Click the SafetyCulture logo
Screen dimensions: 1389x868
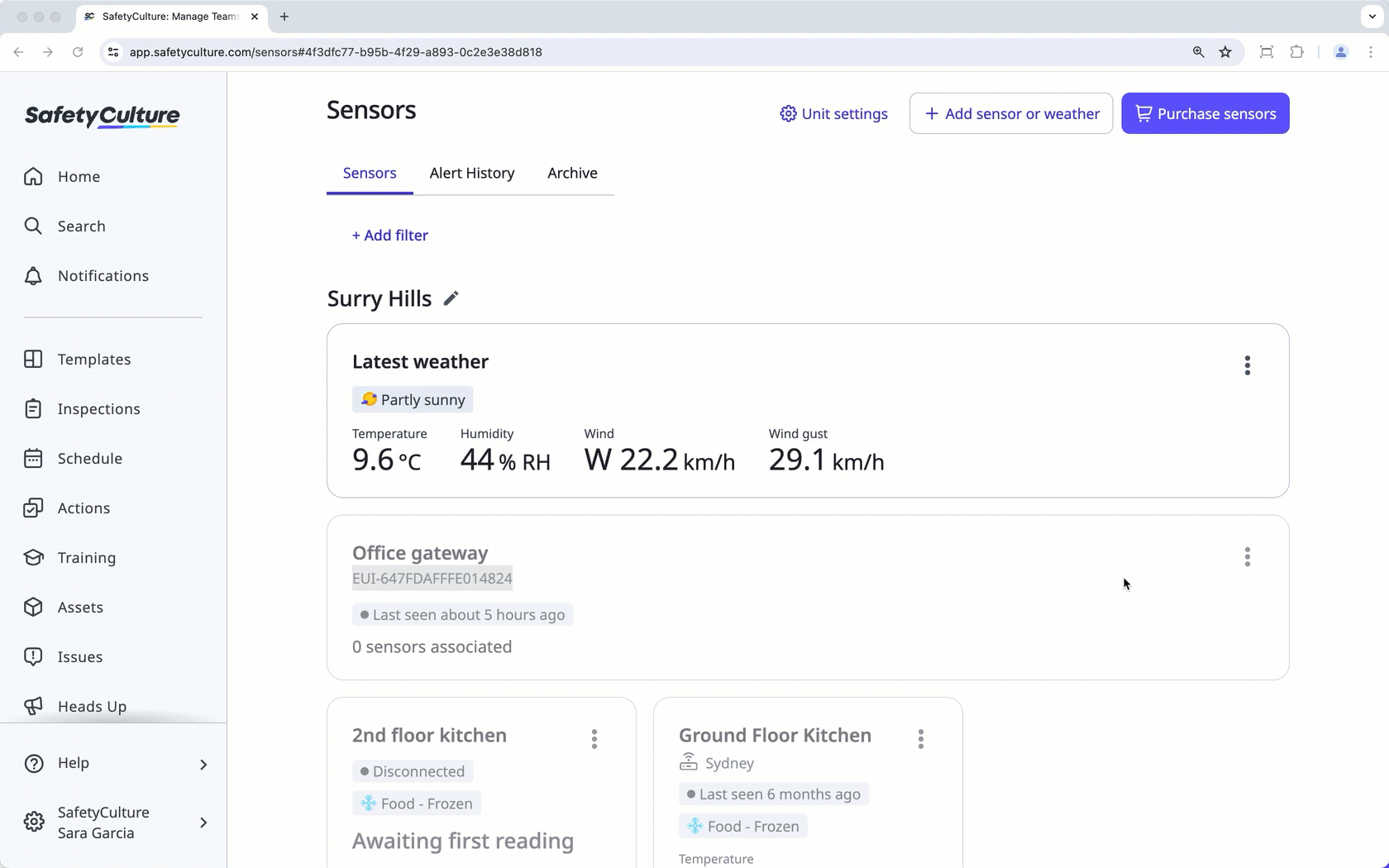(x=102, y=117)
